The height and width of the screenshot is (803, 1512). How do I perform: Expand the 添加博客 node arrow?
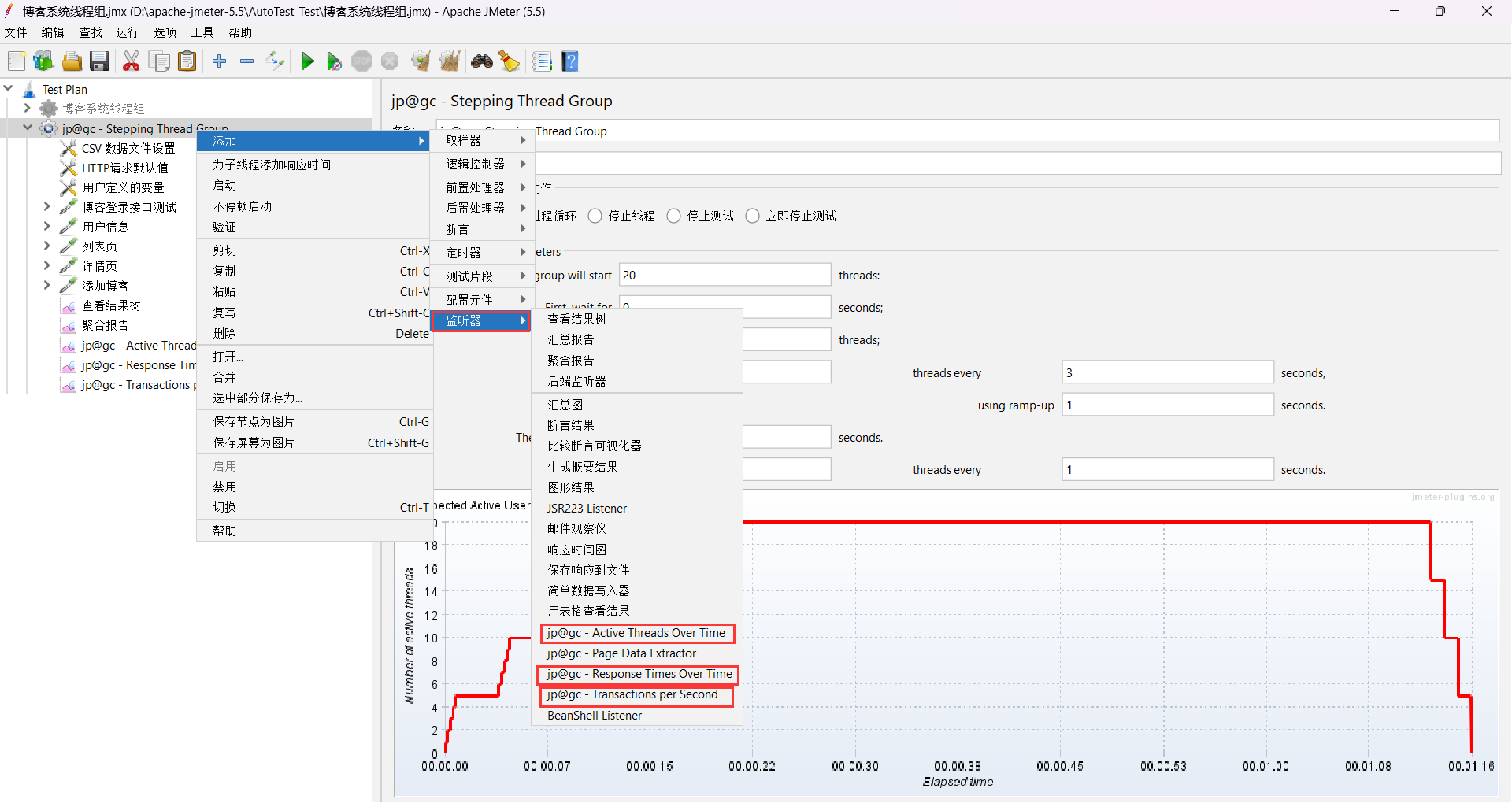[x=46, y=285]
